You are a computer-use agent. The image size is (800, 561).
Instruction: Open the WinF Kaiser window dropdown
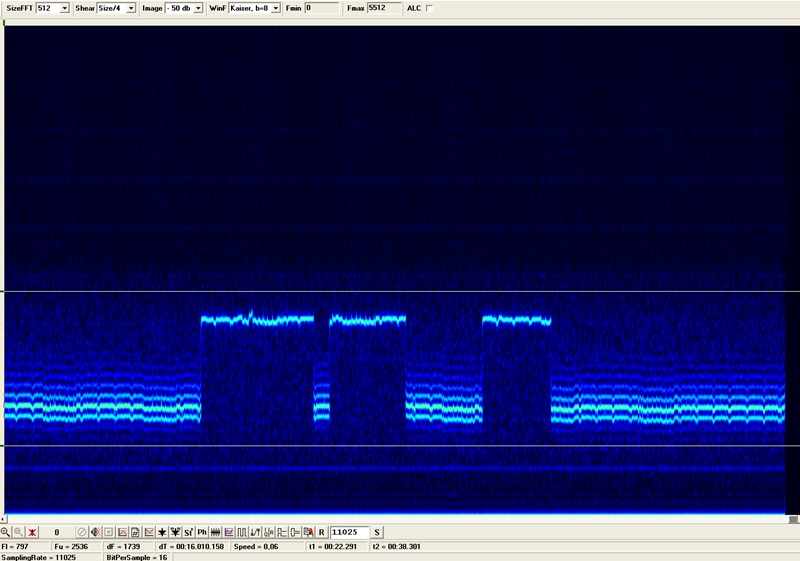click(x=275, y=8)
